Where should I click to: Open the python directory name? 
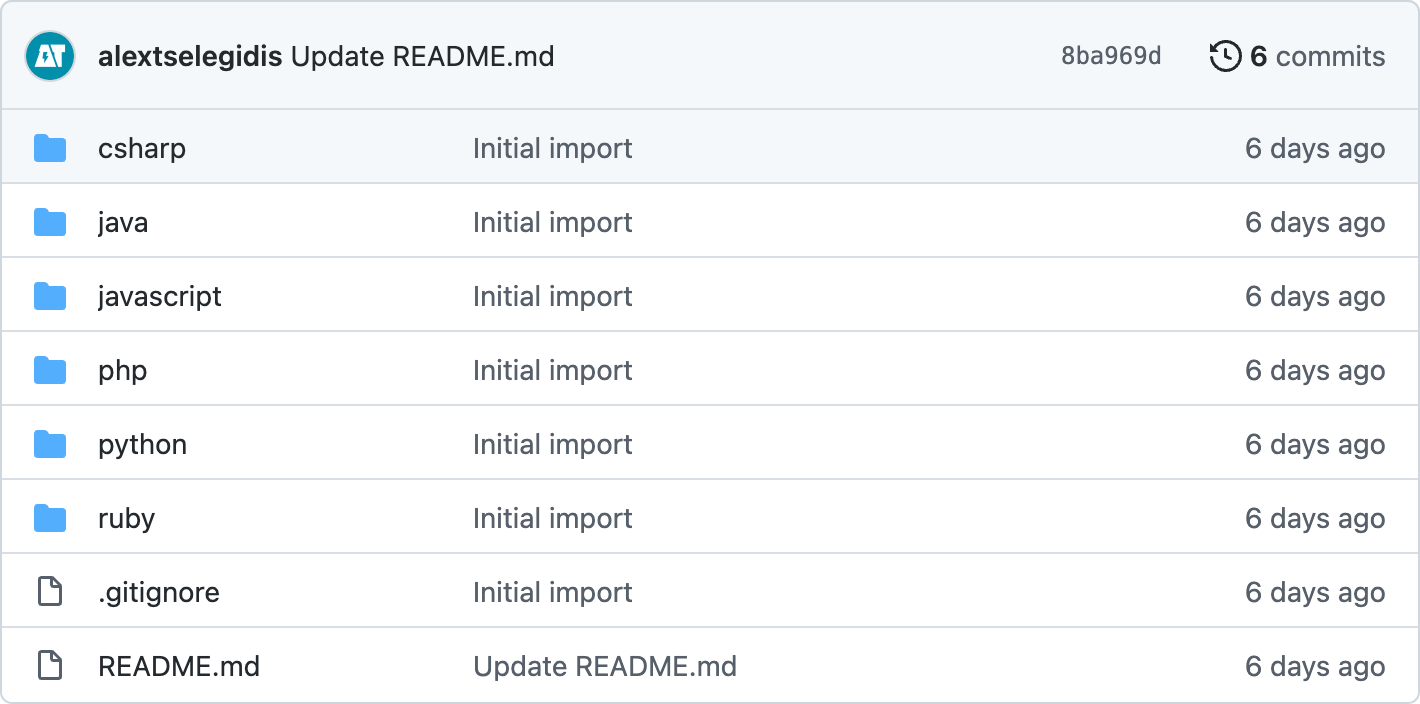(142, 445)
